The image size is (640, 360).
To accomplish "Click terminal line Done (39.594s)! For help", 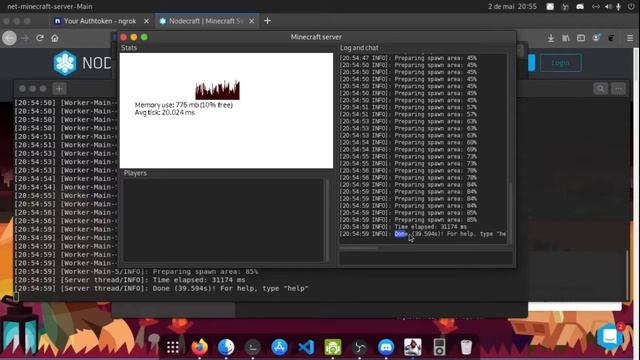I will [162, 289].
